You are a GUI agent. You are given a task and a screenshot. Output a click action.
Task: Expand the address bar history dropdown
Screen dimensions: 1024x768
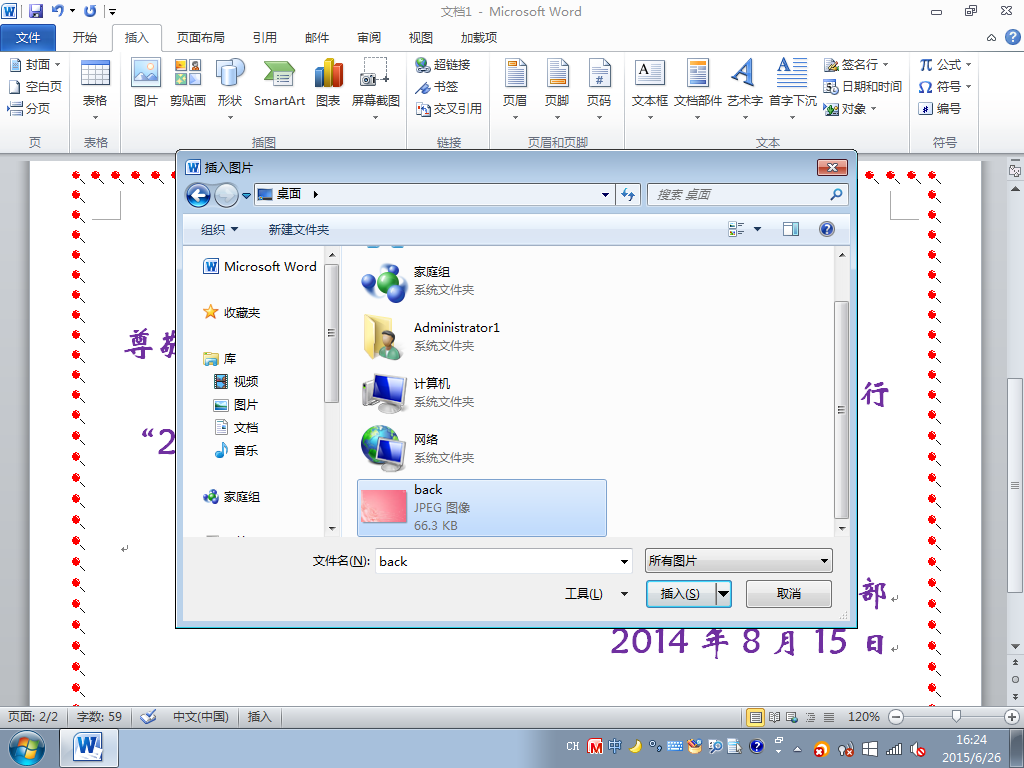click(605, 195)
